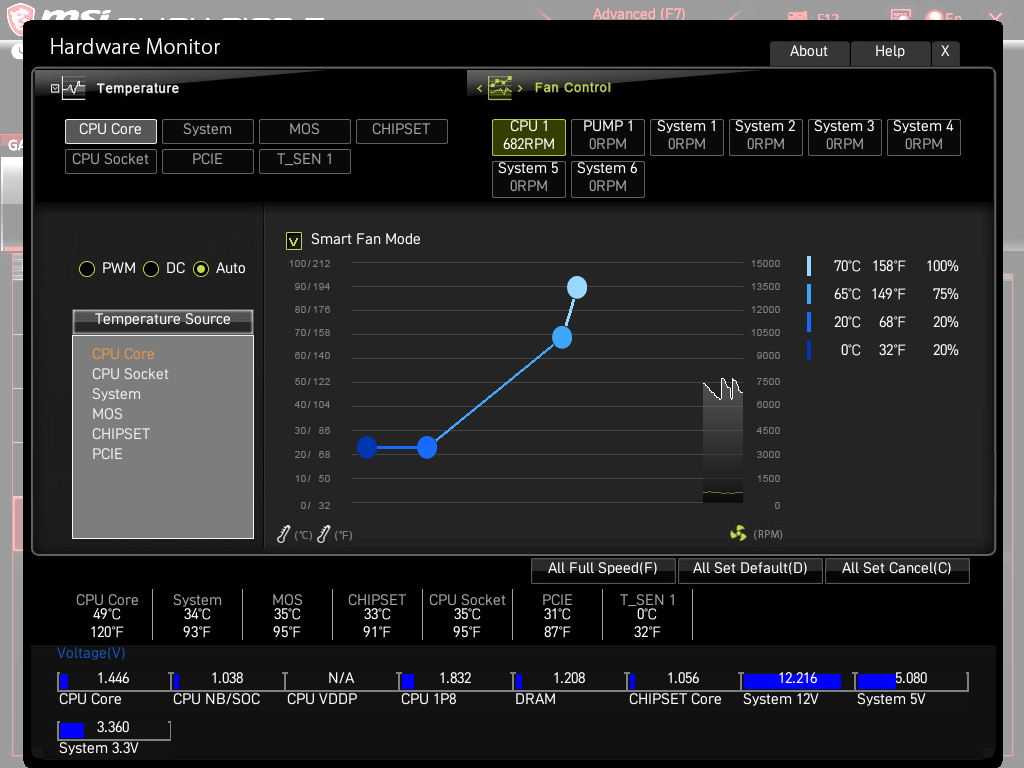The width and height of the screenshot is (1024, 768).
Task: Click the All Set Cancel(C) button
Action: [897, 569]
